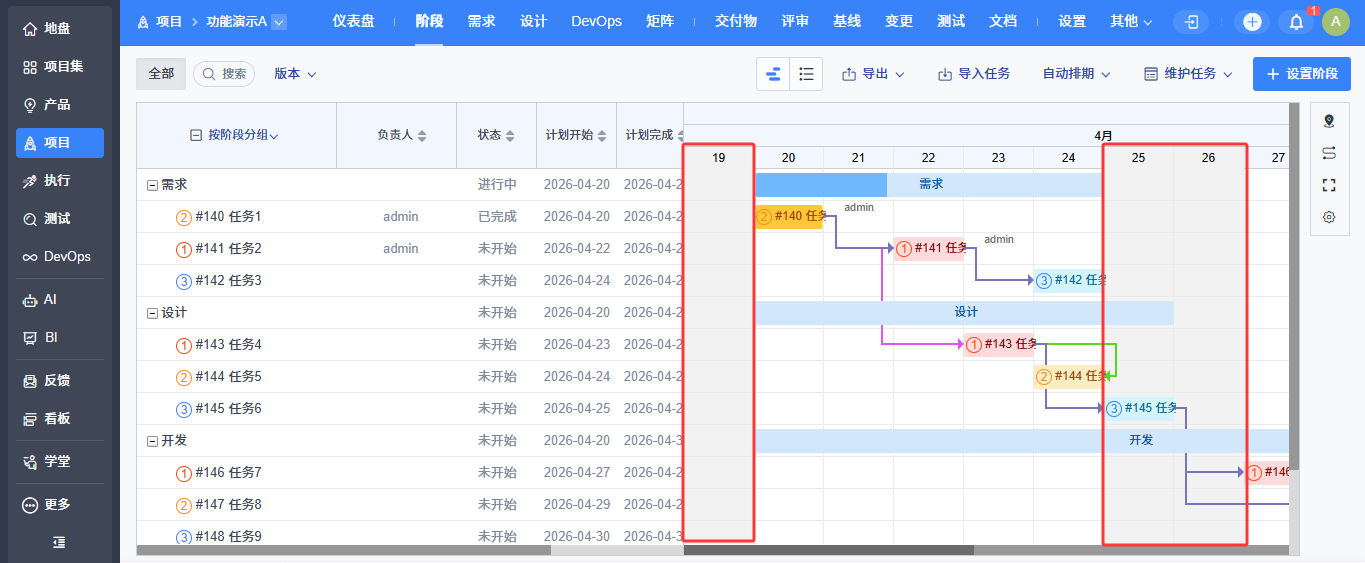Image resolution: width=1365 pixels, height=563 pixels.
Task: Open DevOps in the left sidebar
Action: [60, 257]
